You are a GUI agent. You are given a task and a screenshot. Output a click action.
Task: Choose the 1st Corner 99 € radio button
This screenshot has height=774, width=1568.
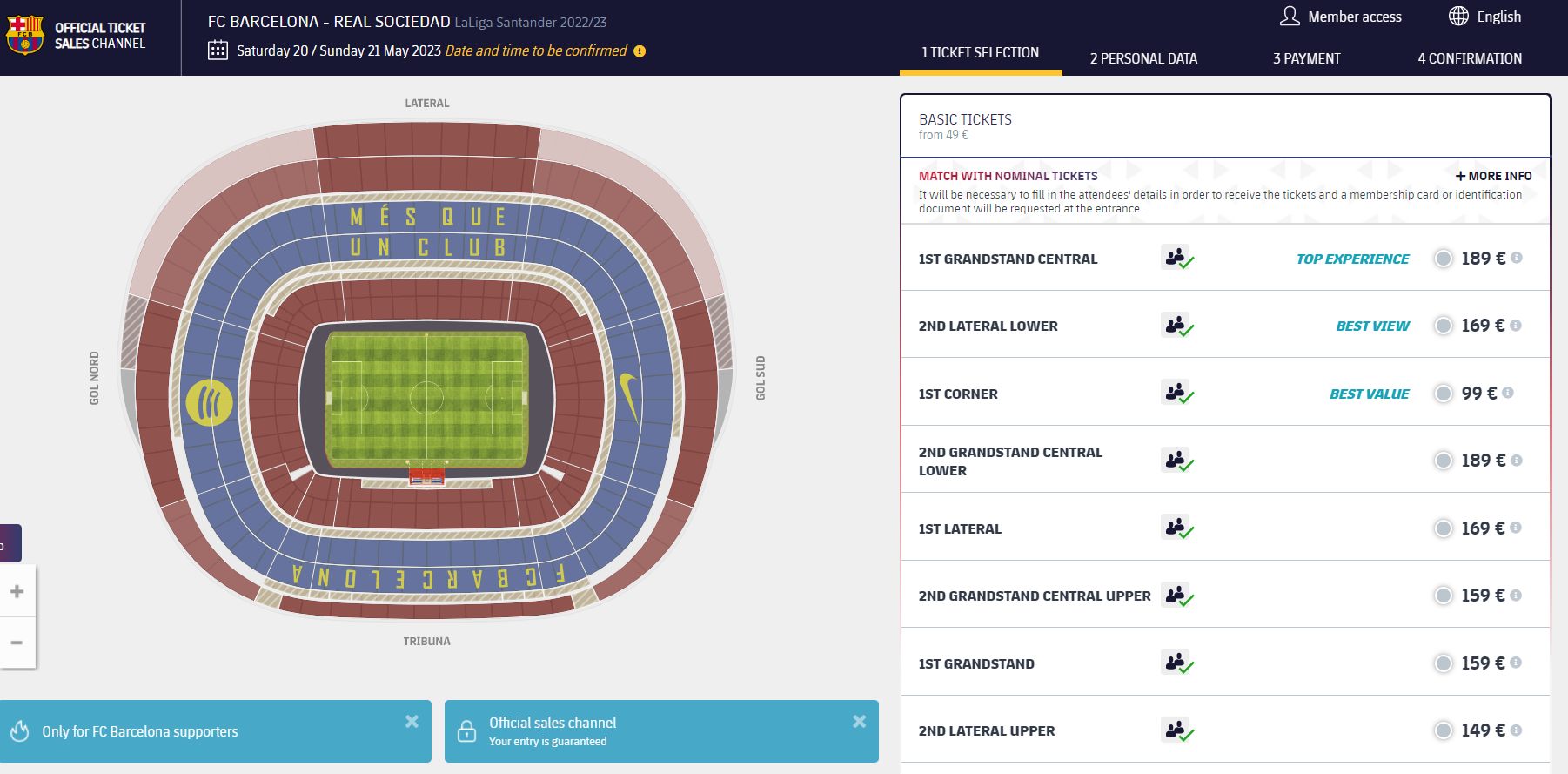pyautogui.click(x=1444, y=394)
